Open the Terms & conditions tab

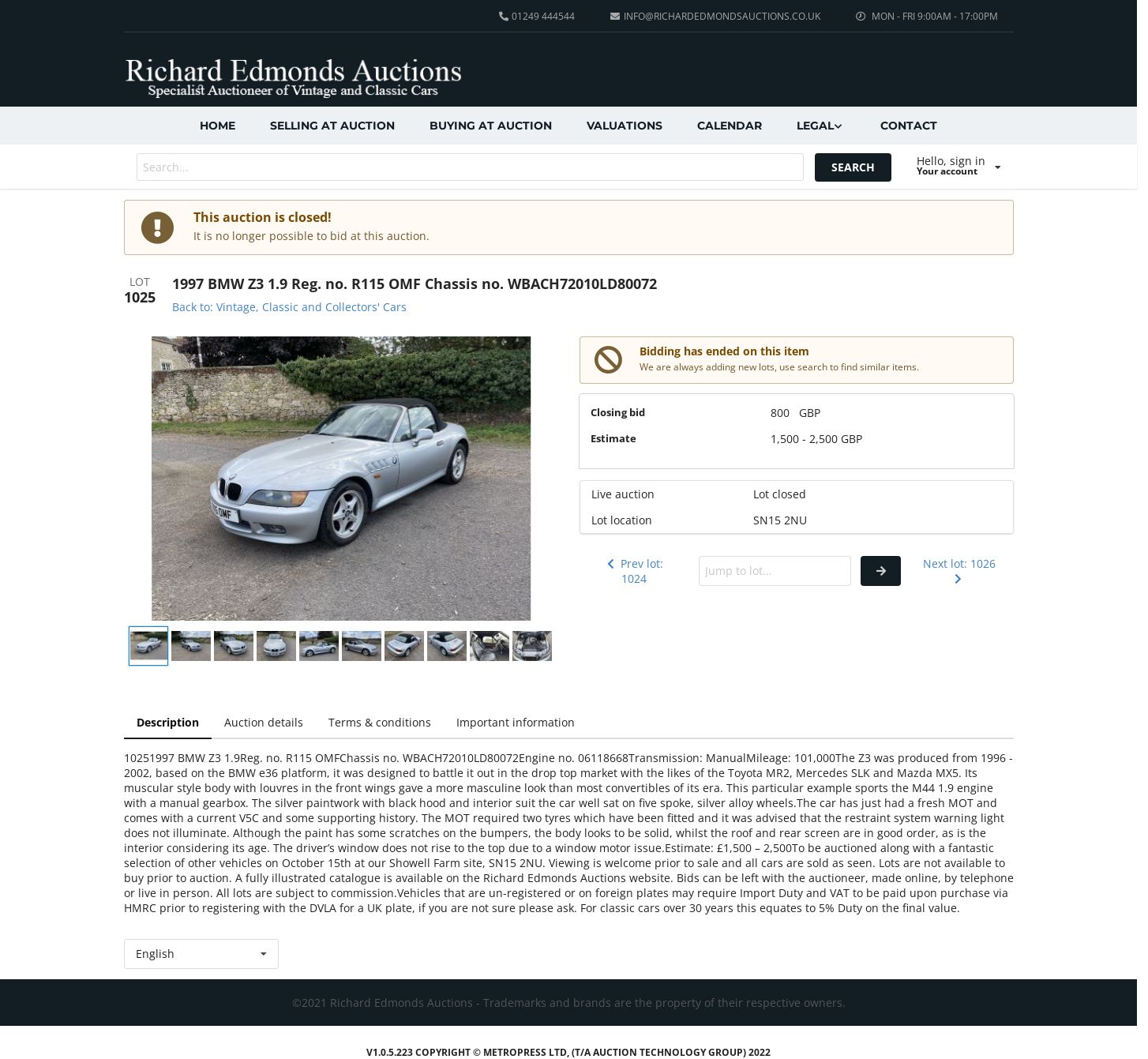tap(380, 723)
